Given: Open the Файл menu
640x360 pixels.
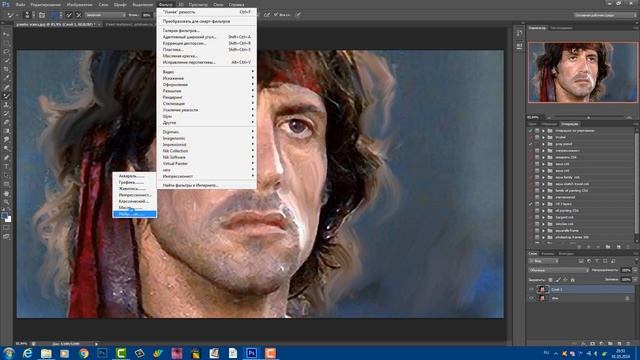Looking at the screenshot, I should point(20,5).
